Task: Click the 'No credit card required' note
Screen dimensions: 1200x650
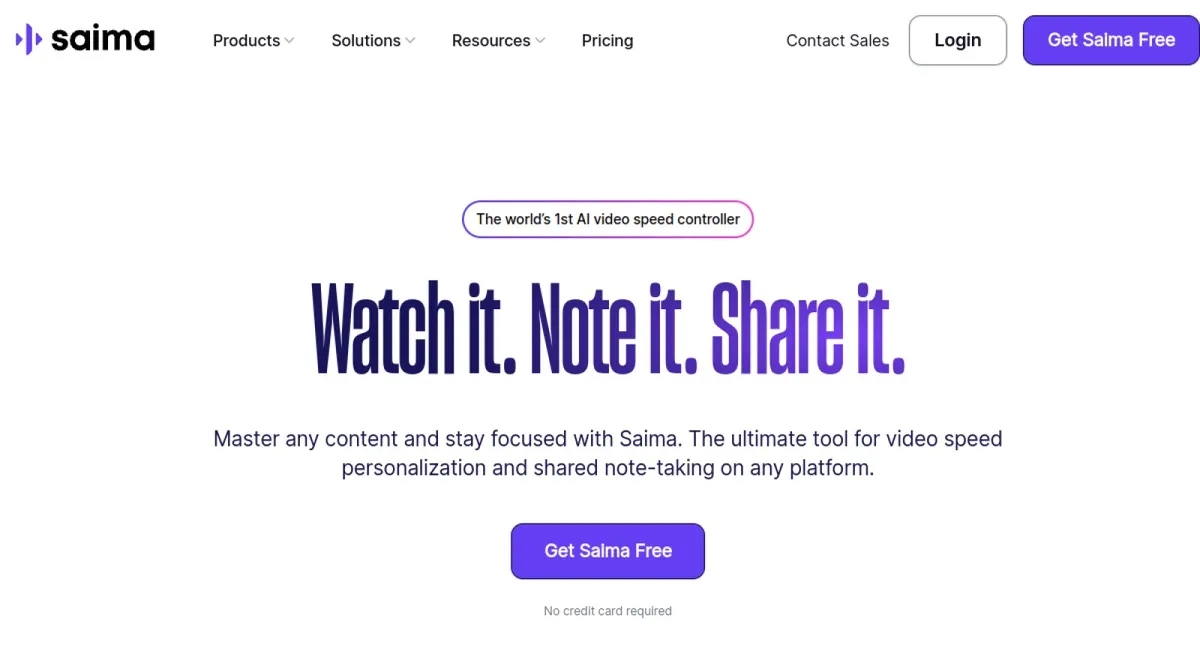Action: point(608,611)
